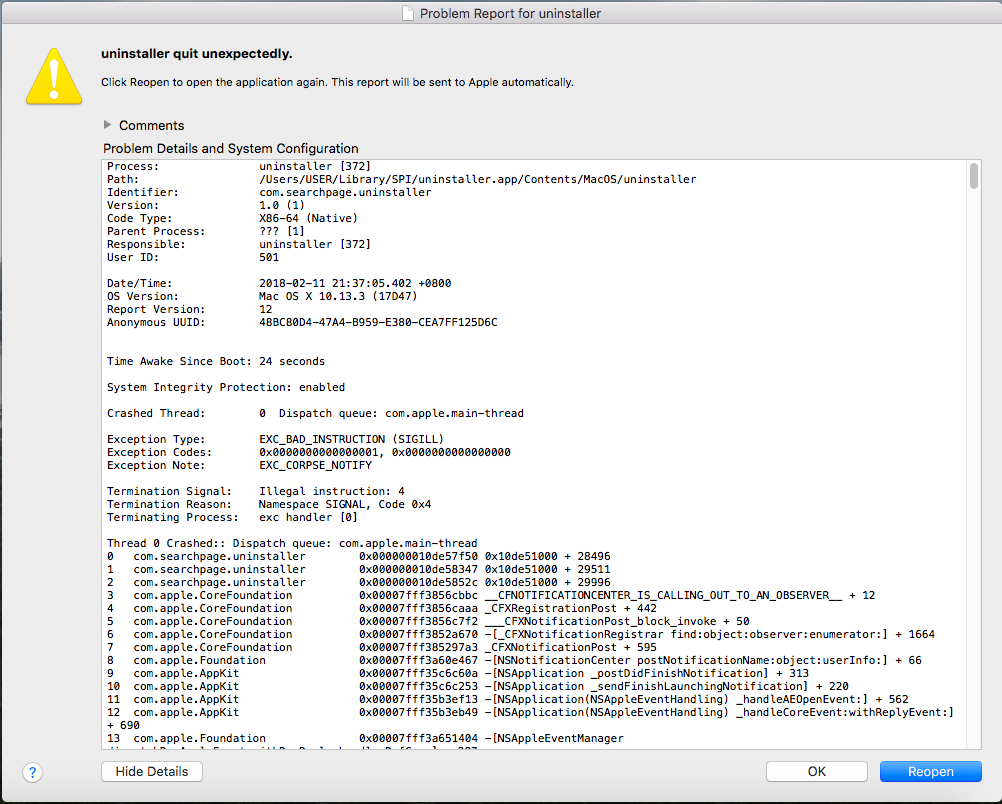Click stack frame 2 with offset 29996

pyautogui.click(x=358, y=582)
